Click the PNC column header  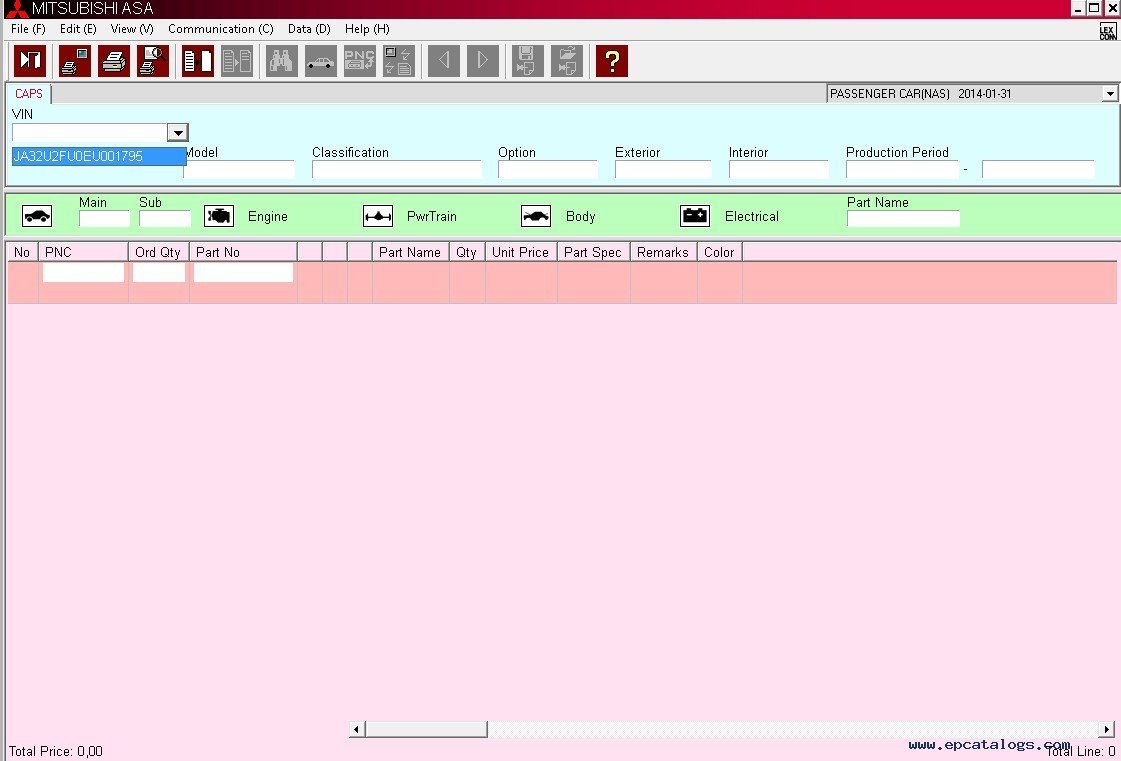(84, 252)
